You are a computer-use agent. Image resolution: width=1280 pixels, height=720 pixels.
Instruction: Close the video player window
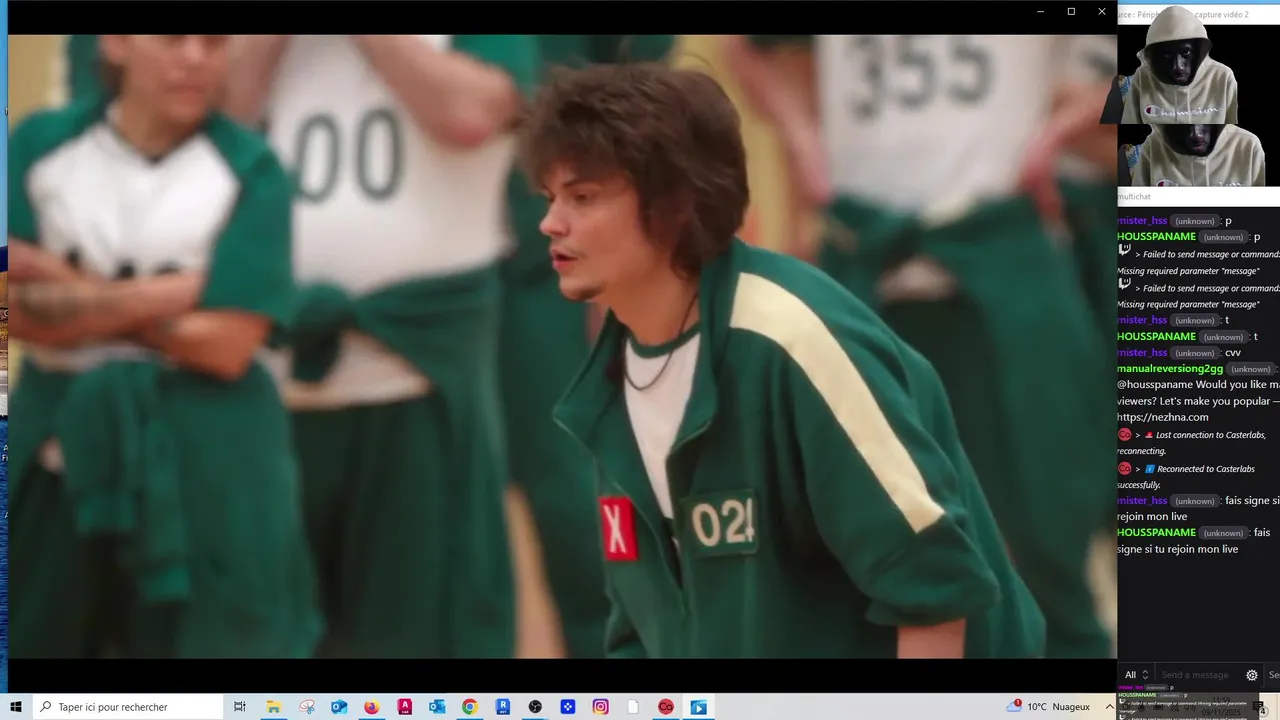(x=1102, y=12)
